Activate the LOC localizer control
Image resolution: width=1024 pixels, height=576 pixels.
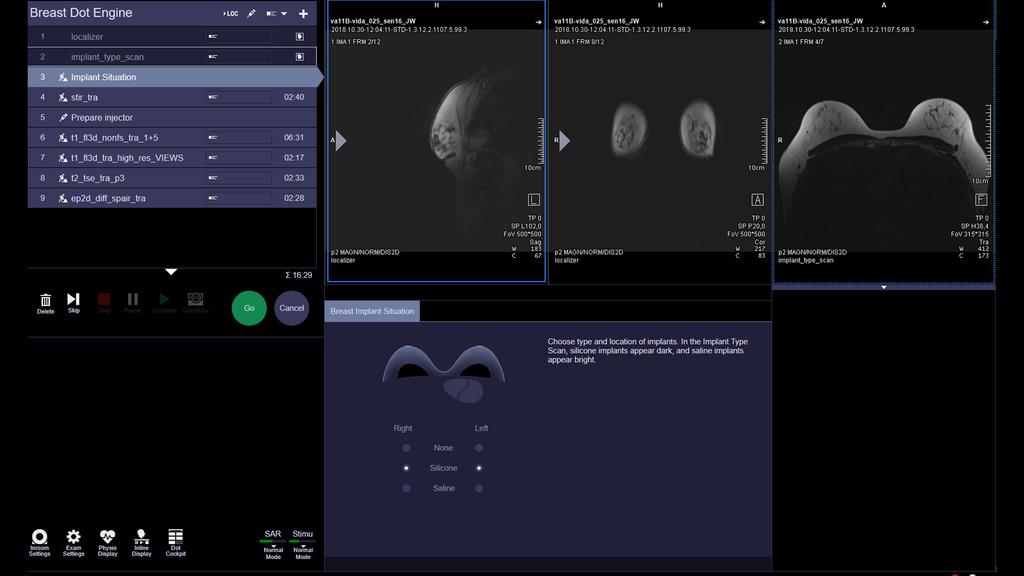pyautogui.click(x=230, y=13)
